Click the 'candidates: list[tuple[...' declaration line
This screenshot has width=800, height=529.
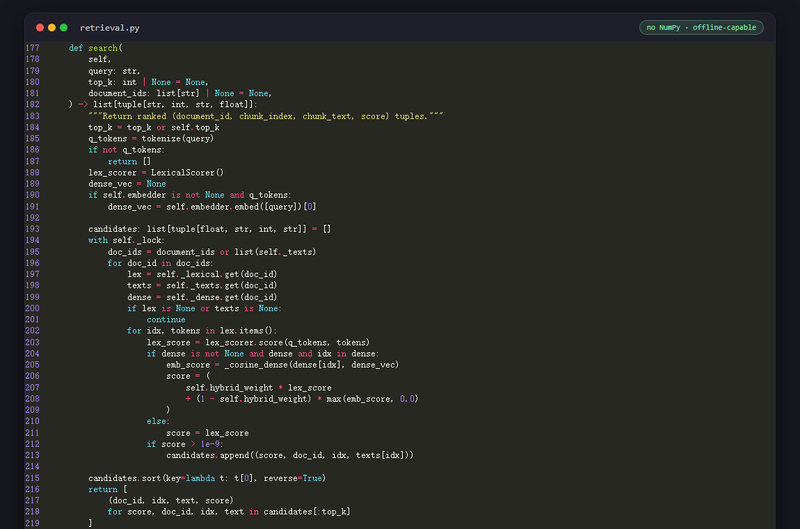pos(210,230)
